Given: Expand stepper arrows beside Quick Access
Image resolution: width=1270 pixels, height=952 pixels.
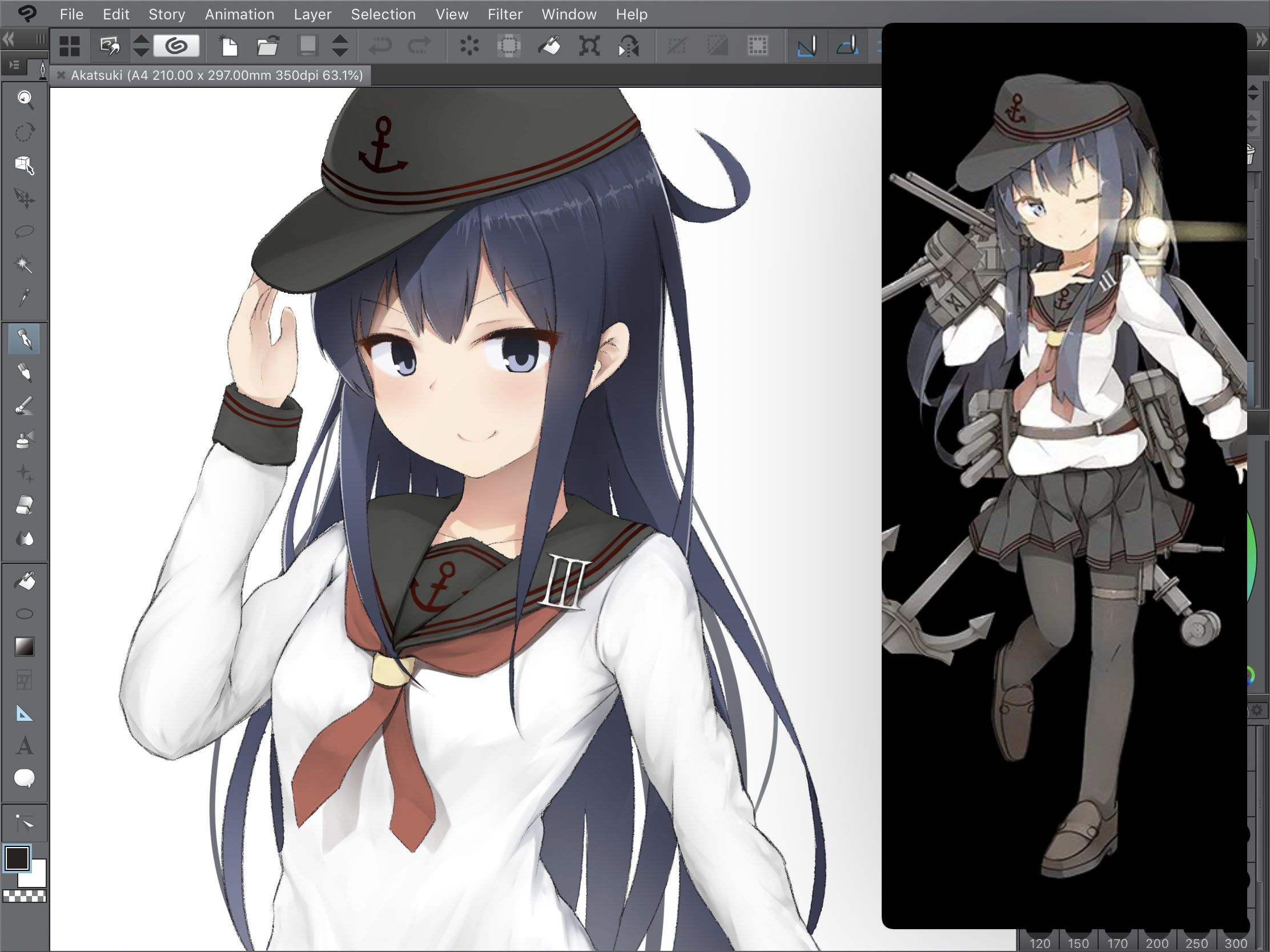Looking at the screenshot, I should [140, 46].
